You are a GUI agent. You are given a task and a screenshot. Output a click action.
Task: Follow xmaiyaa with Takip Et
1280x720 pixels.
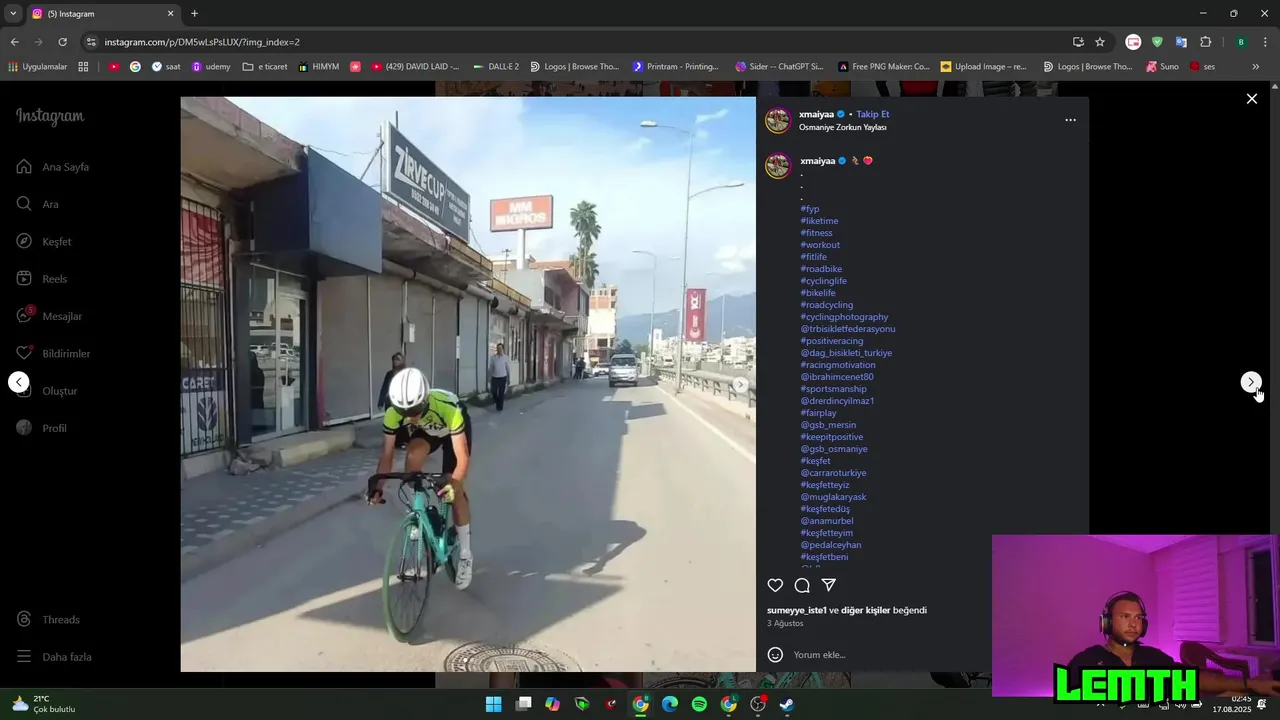click(x=872, y=114)
